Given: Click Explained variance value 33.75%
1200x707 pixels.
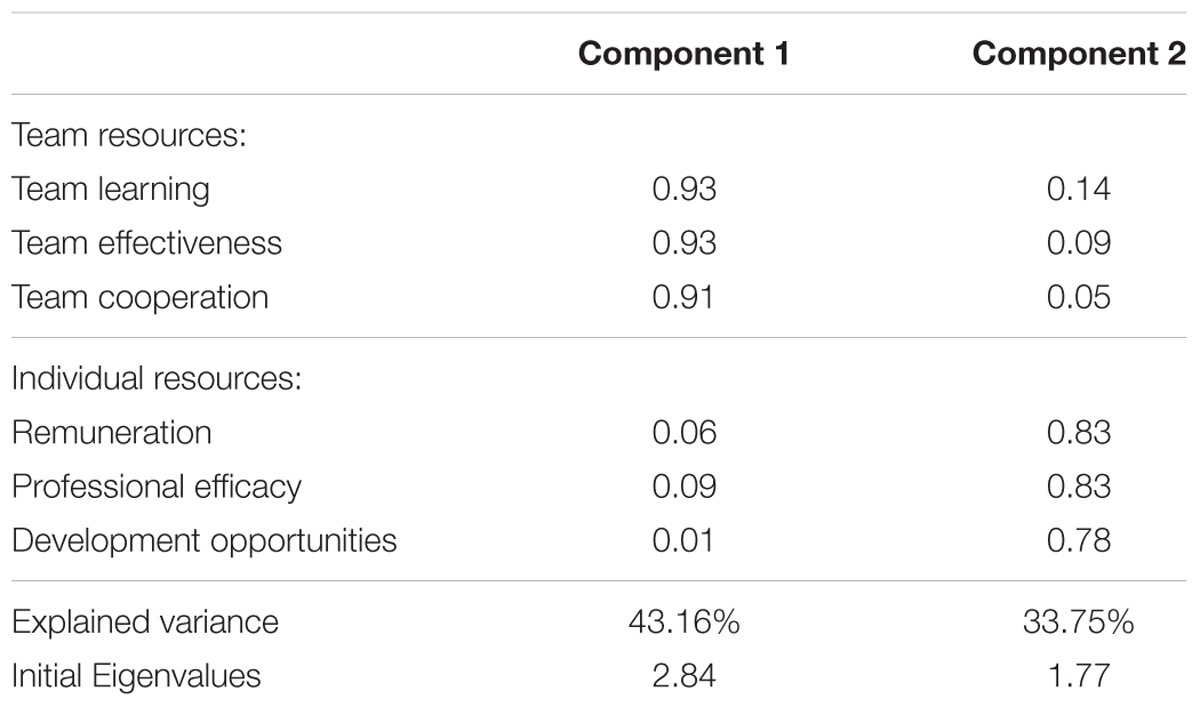Looking at the screenshot, I should pos(1079,623).
